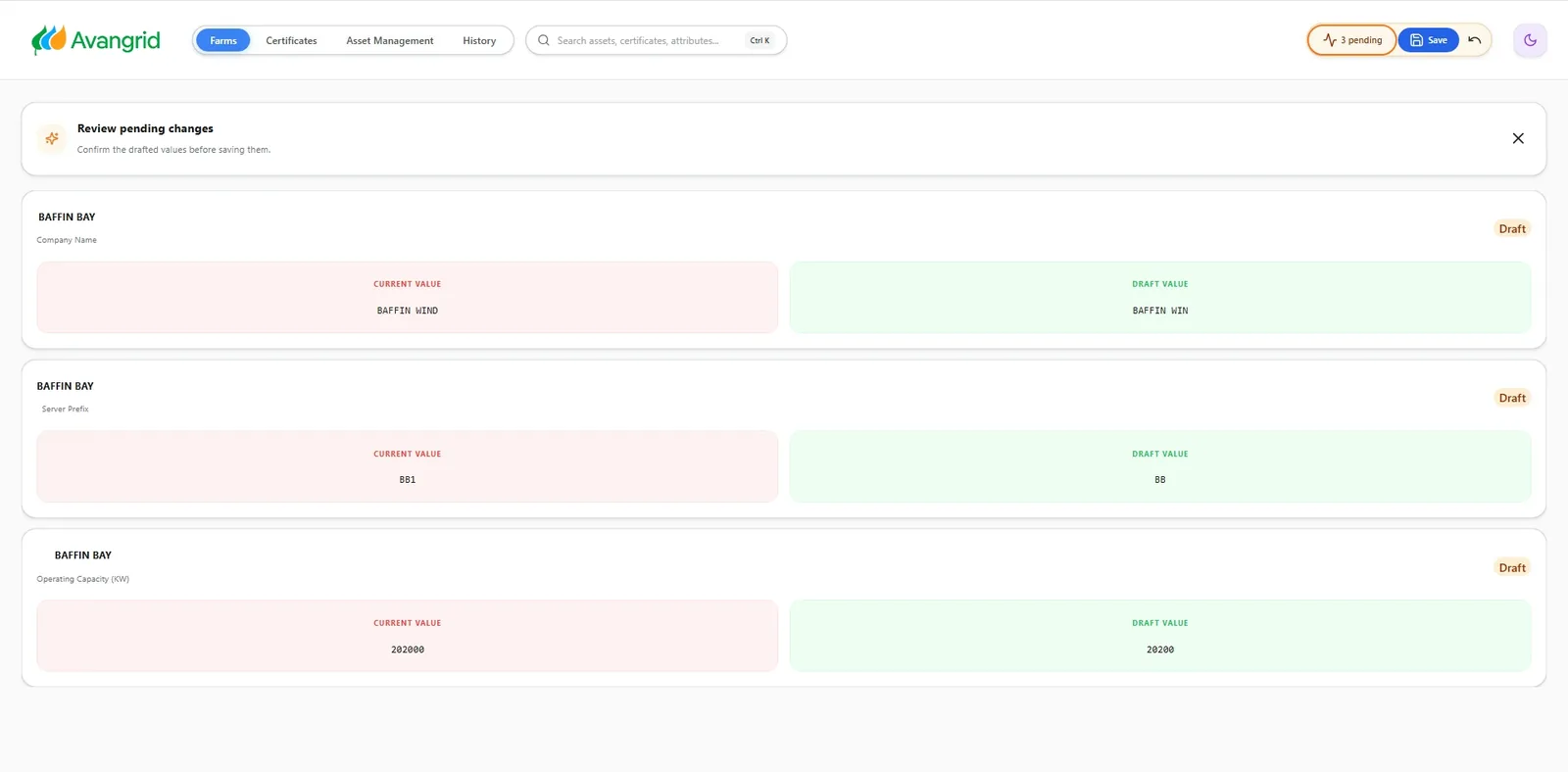Viewport: 1568px width, 772px height.
Task: Click the Review pending changes heading
Action: pyautogui.click(x=145, y=128)
